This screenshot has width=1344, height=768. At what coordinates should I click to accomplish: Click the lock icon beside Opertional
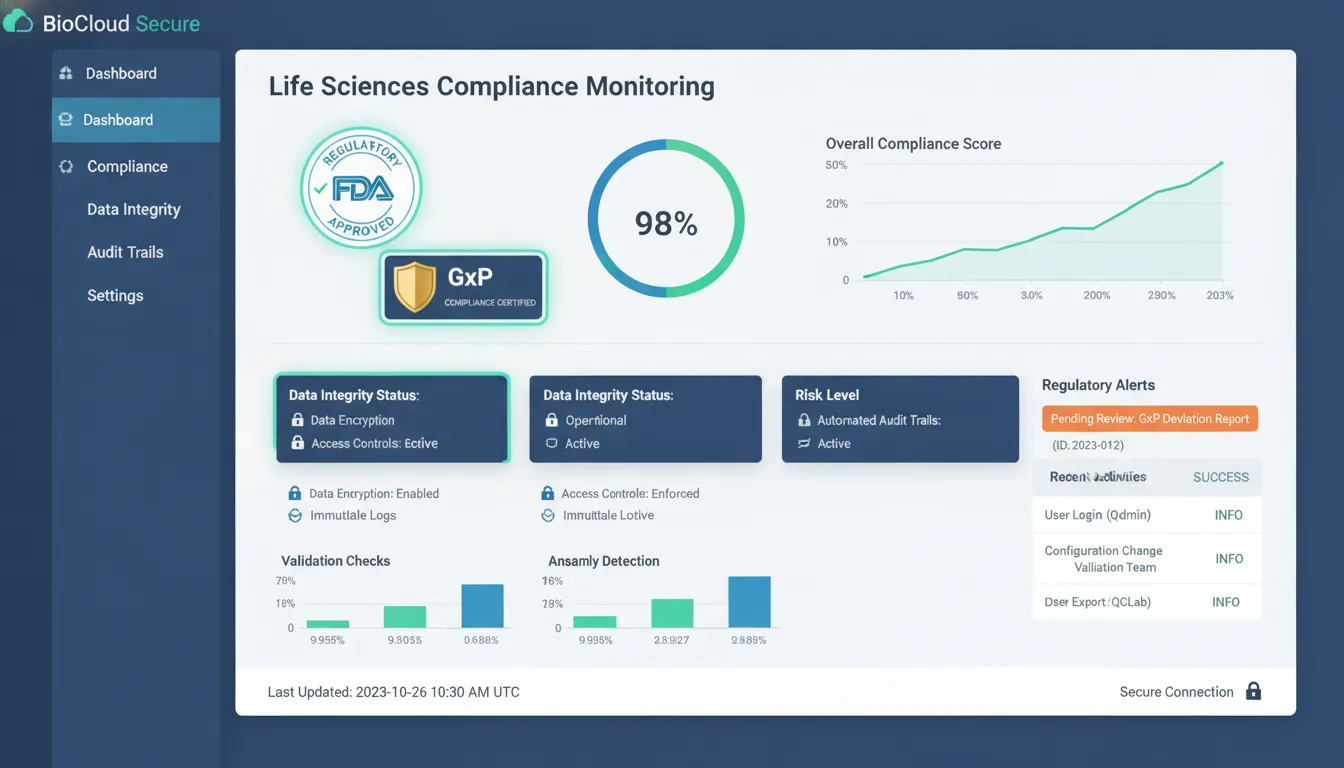551,420
